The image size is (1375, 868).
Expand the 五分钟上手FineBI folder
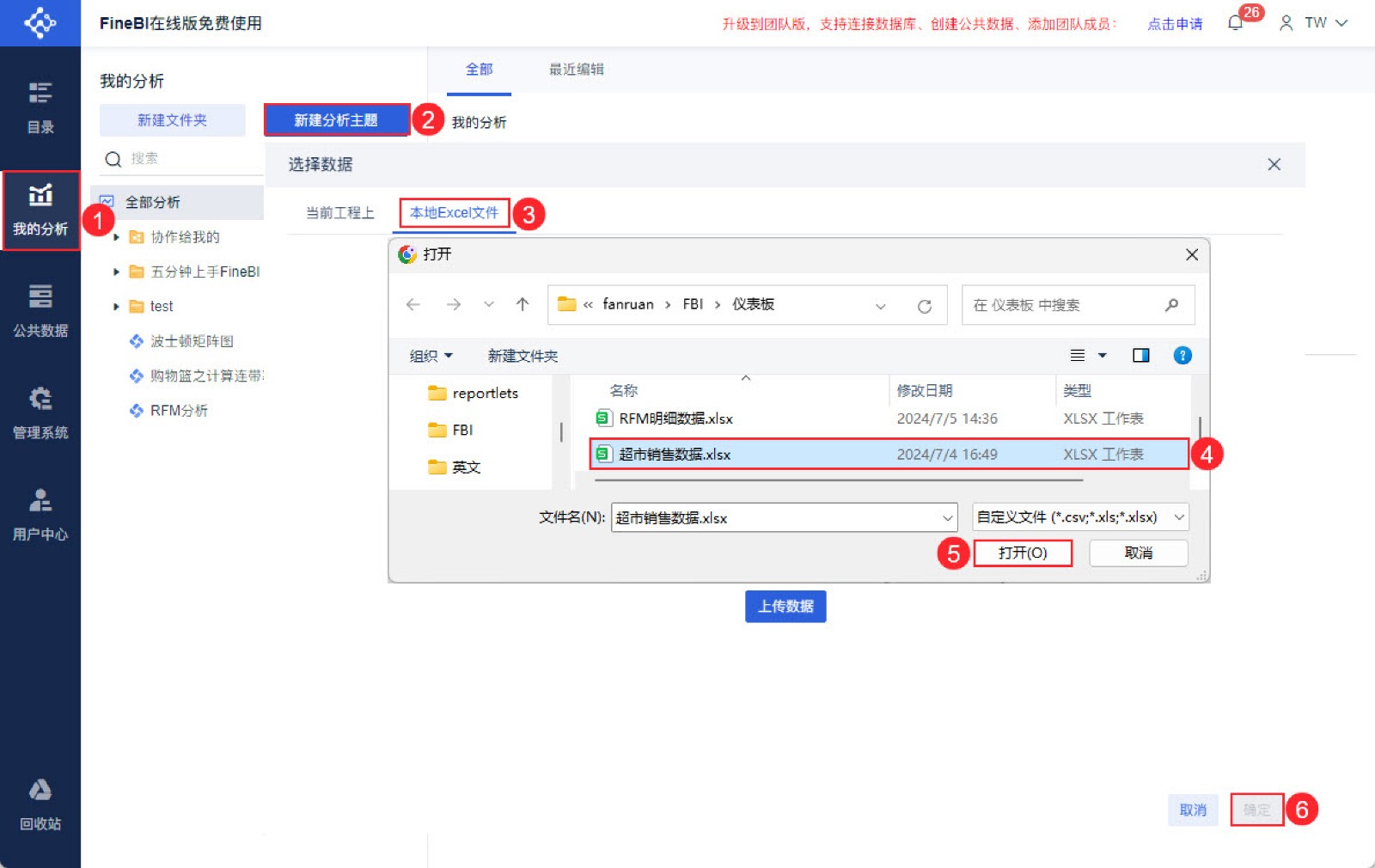(x=116, y=272)
